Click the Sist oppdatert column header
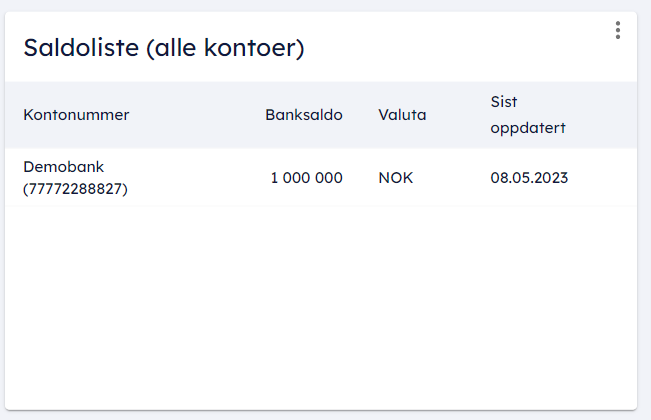Image resolution: width=651 pixels, height=420 pixels. point(529,115)
